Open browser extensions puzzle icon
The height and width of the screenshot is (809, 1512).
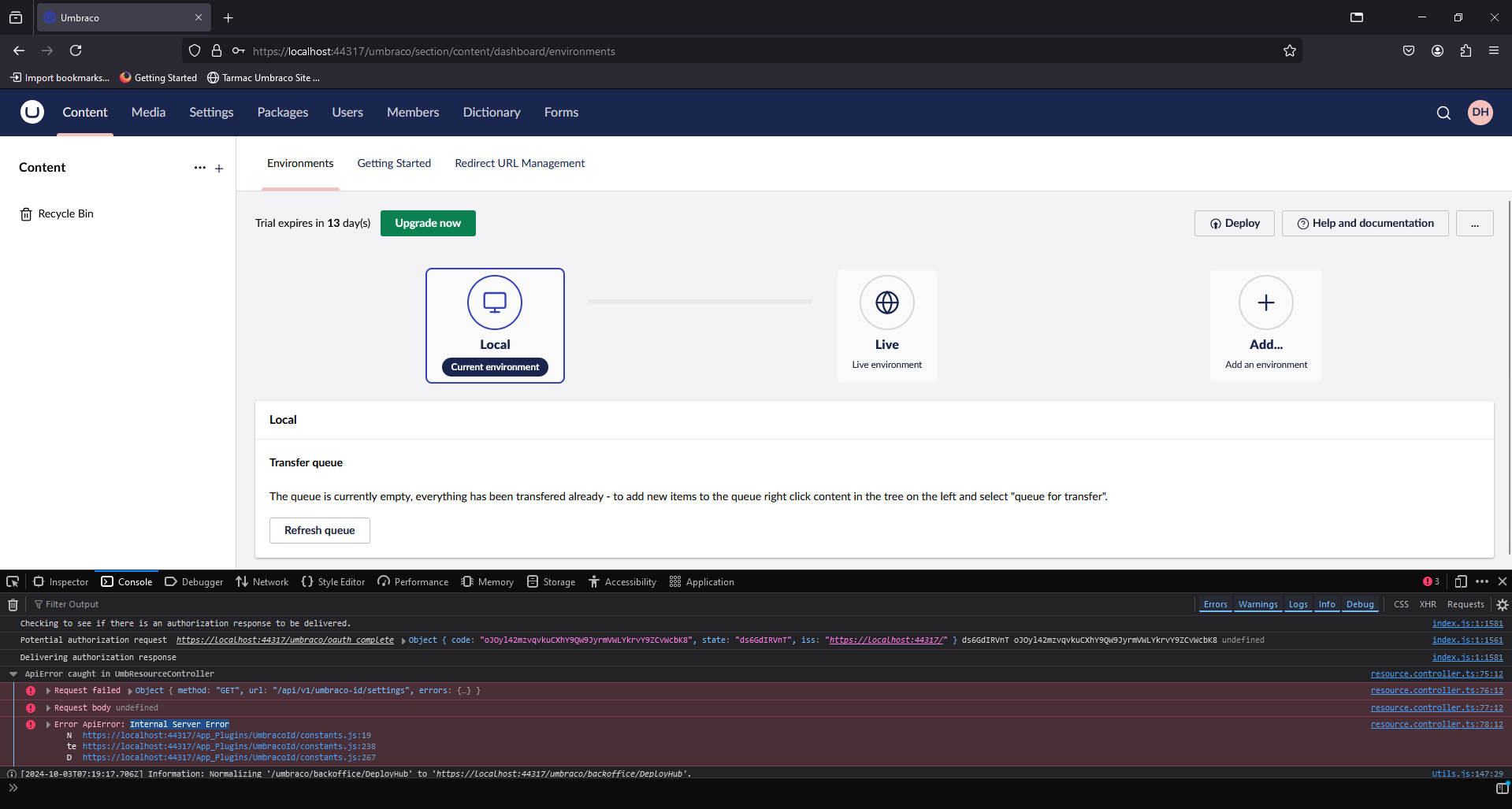[1466, 50]
